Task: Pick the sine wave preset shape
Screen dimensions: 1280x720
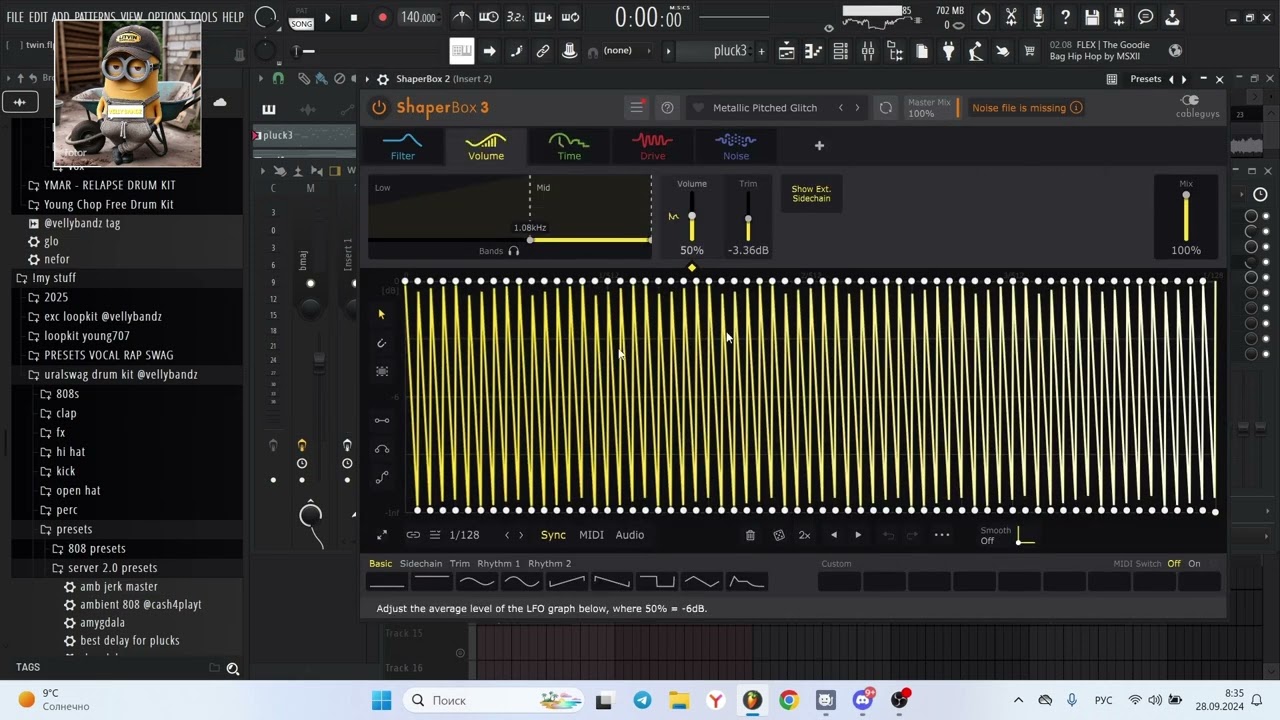Action: [476, 582]
